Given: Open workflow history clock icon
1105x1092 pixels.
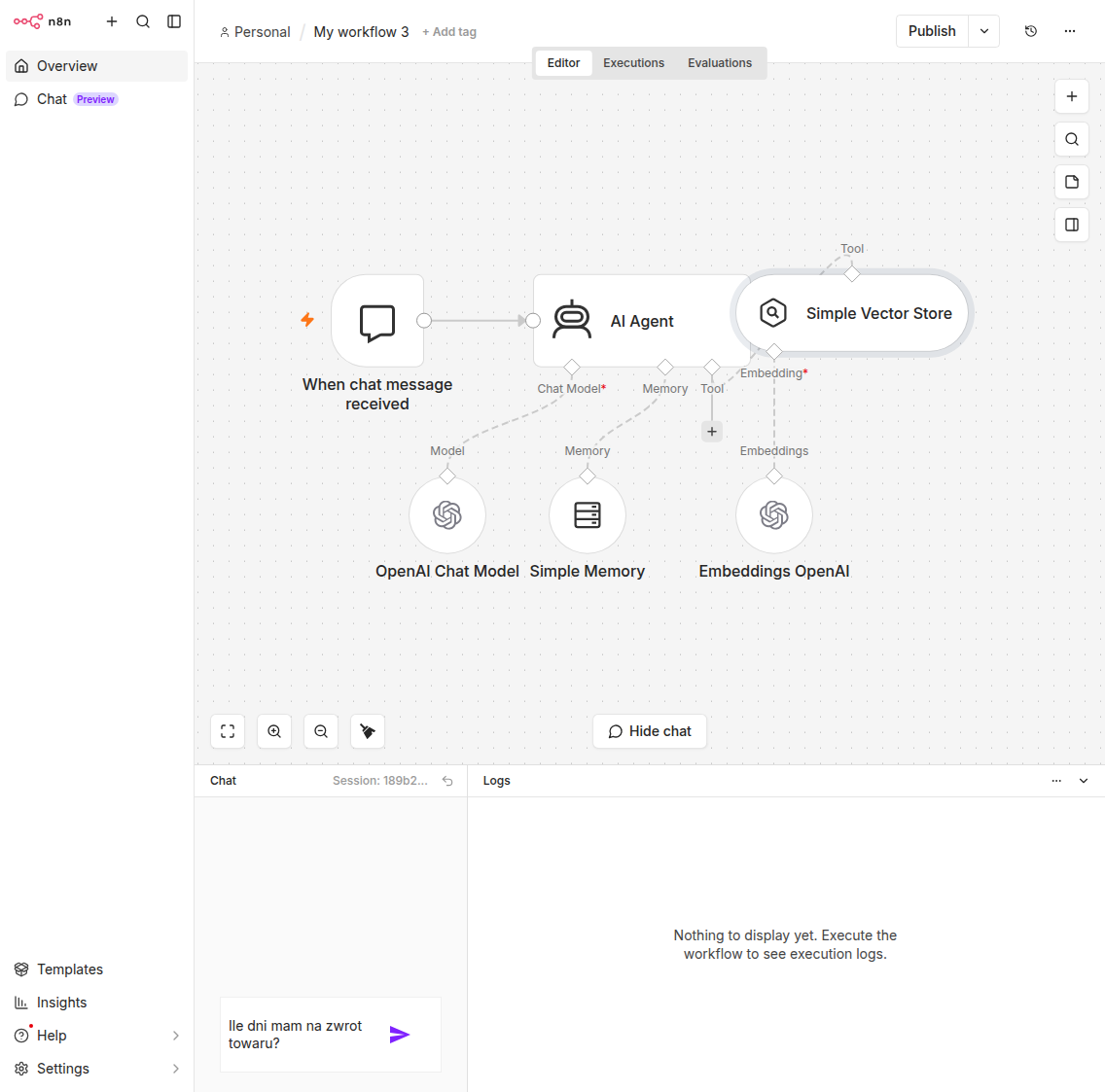Looking at the screenshot, I should 1030,31.
